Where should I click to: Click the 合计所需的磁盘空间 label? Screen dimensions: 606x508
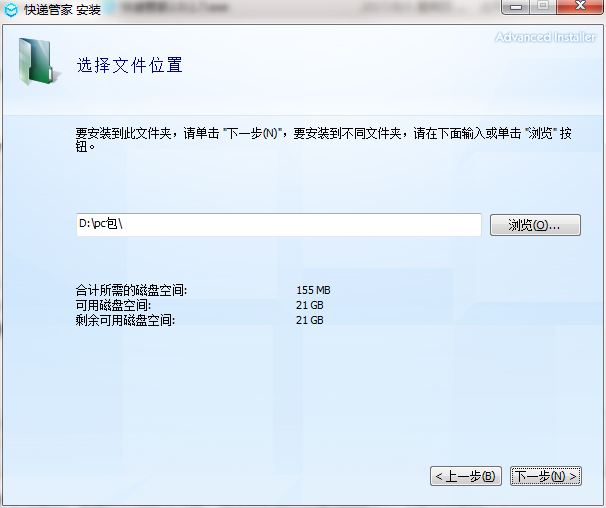[x=131, y=290]
